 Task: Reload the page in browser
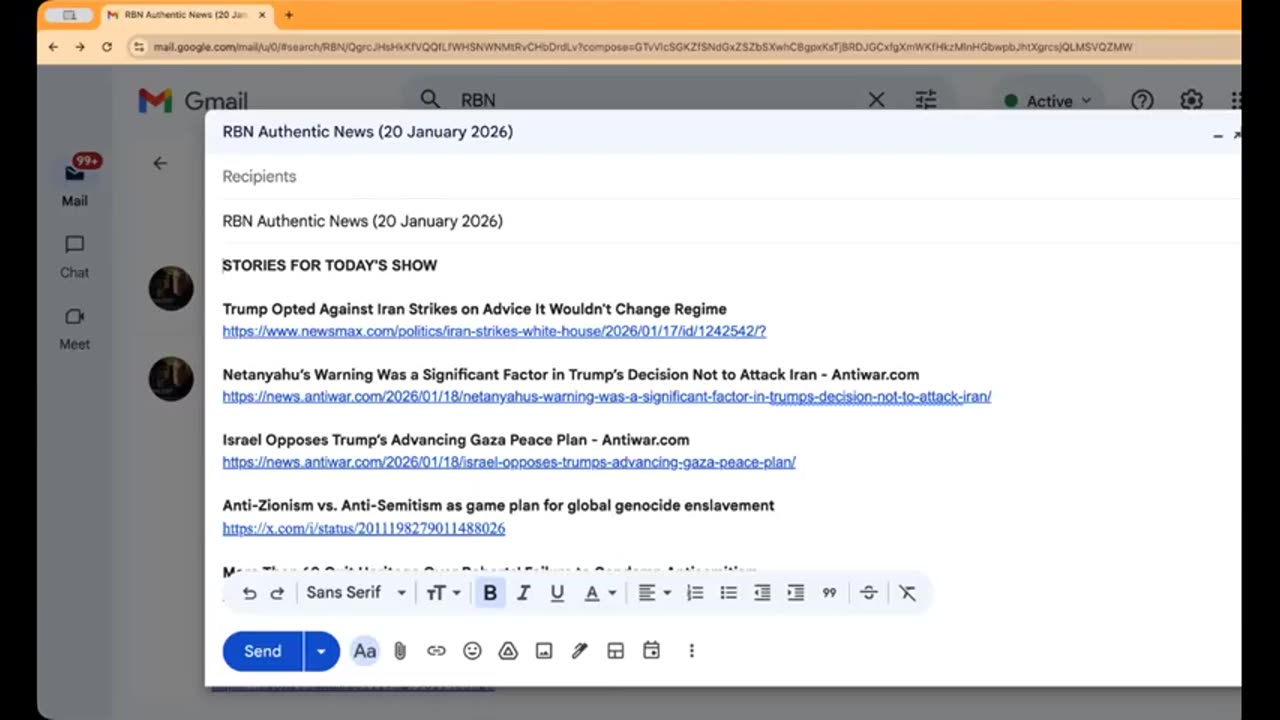point(107,47)
